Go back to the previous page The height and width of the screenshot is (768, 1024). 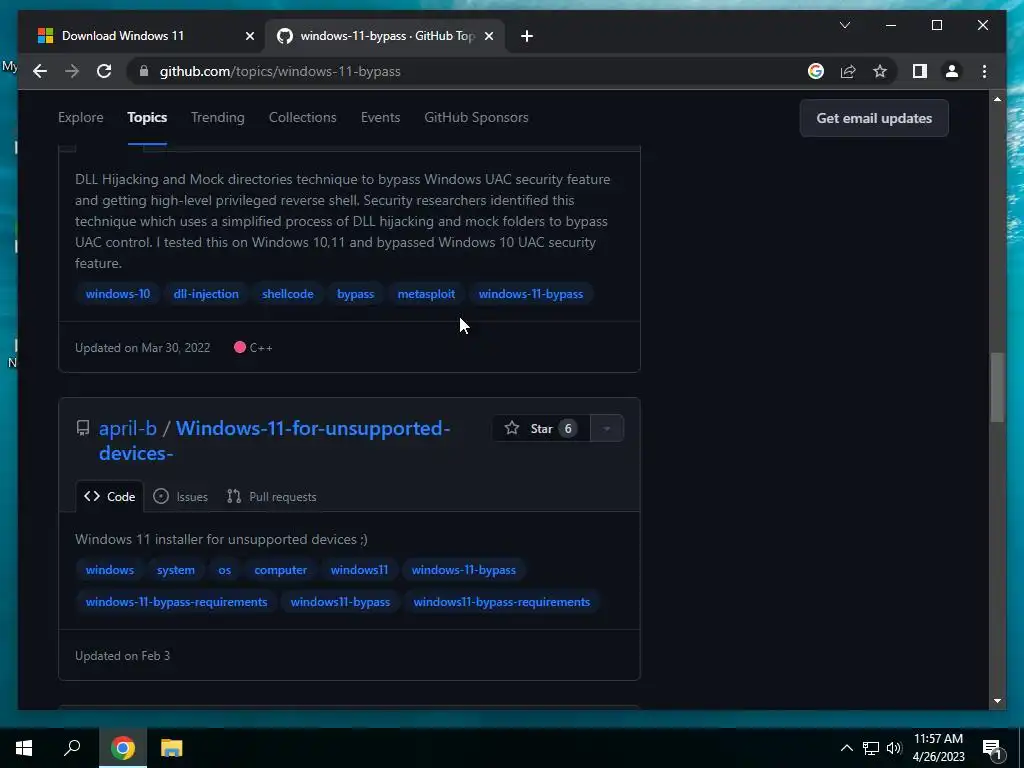(x=40, y=71)
